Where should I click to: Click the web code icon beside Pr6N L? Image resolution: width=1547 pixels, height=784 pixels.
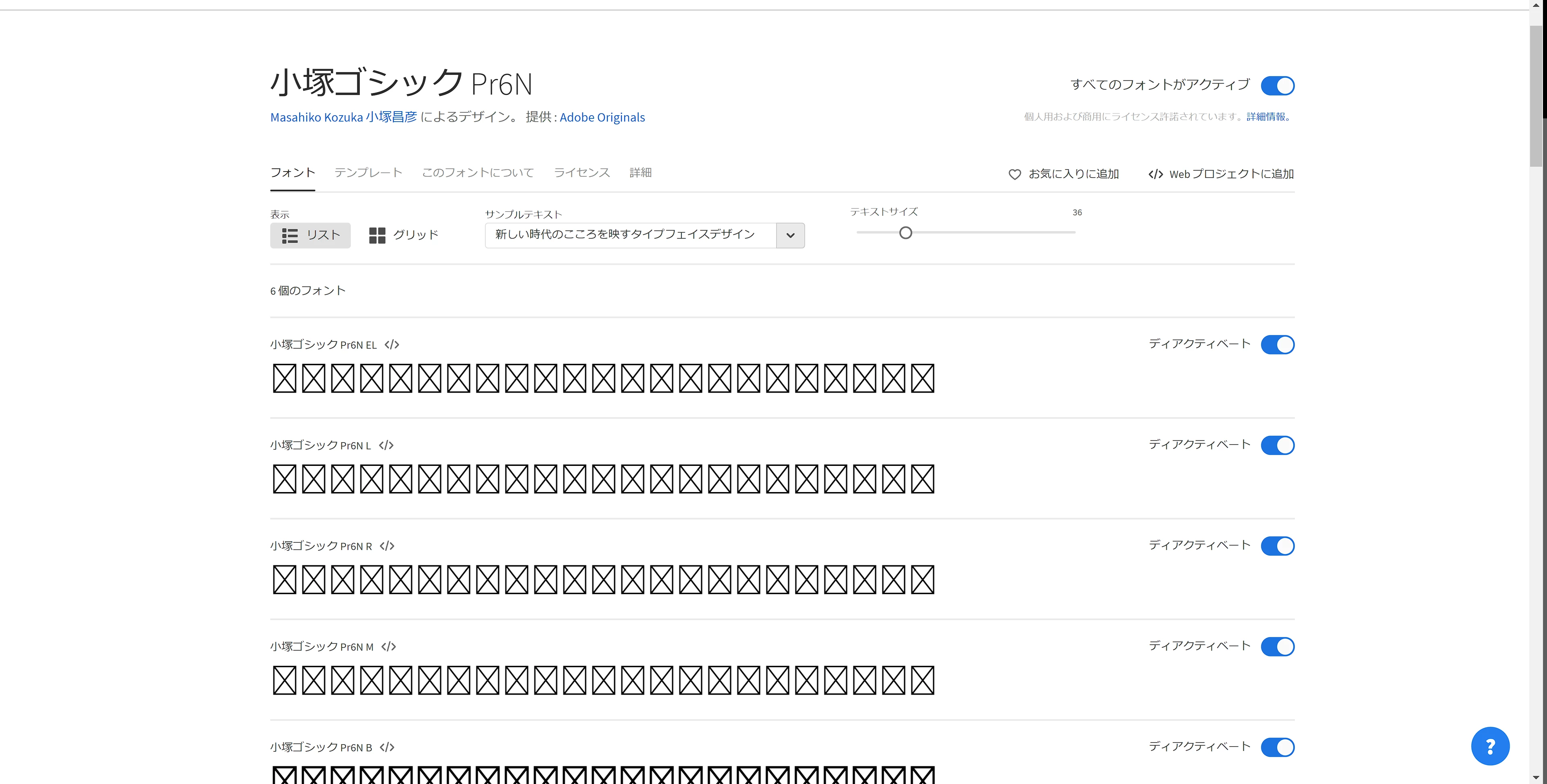pyautogui.click(x=386, y=445)
